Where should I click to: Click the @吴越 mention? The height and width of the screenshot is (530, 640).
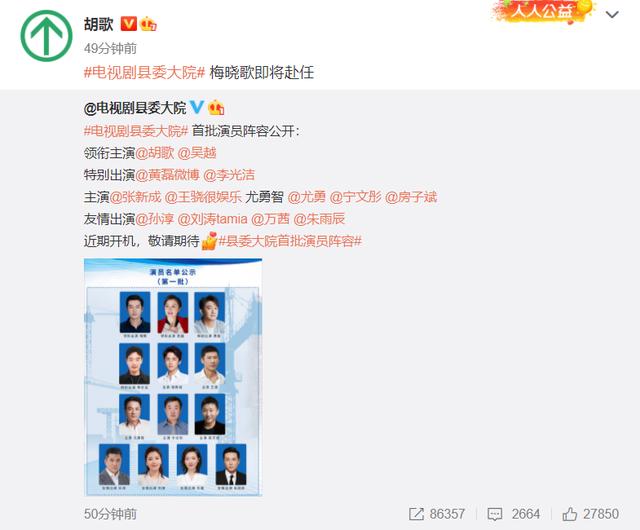197,153
